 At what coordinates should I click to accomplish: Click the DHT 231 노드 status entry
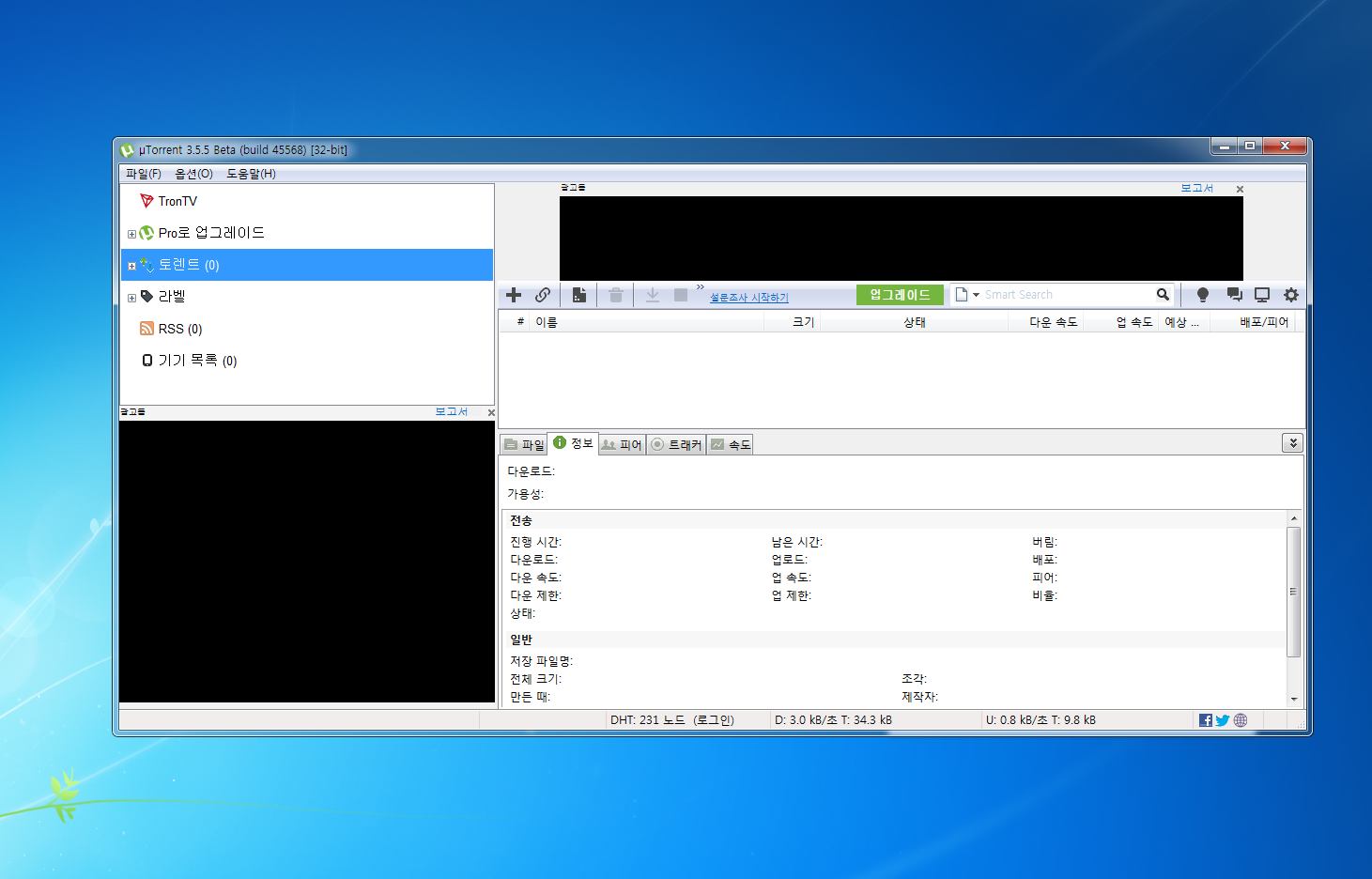[x=672, y=720]
